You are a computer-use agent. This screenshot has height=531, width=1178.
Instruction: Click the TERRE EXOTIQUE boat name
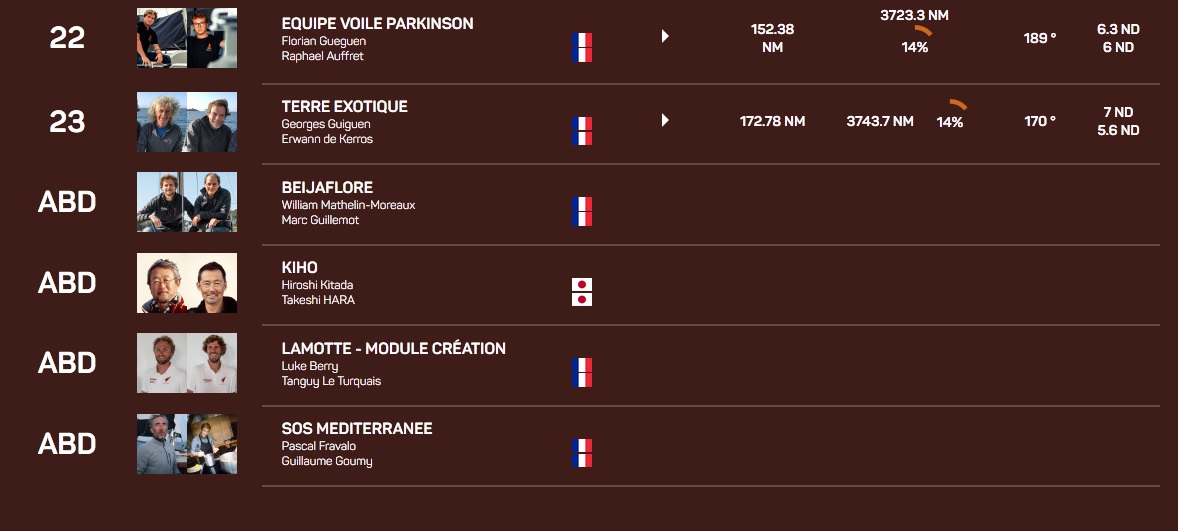point(344,107)
